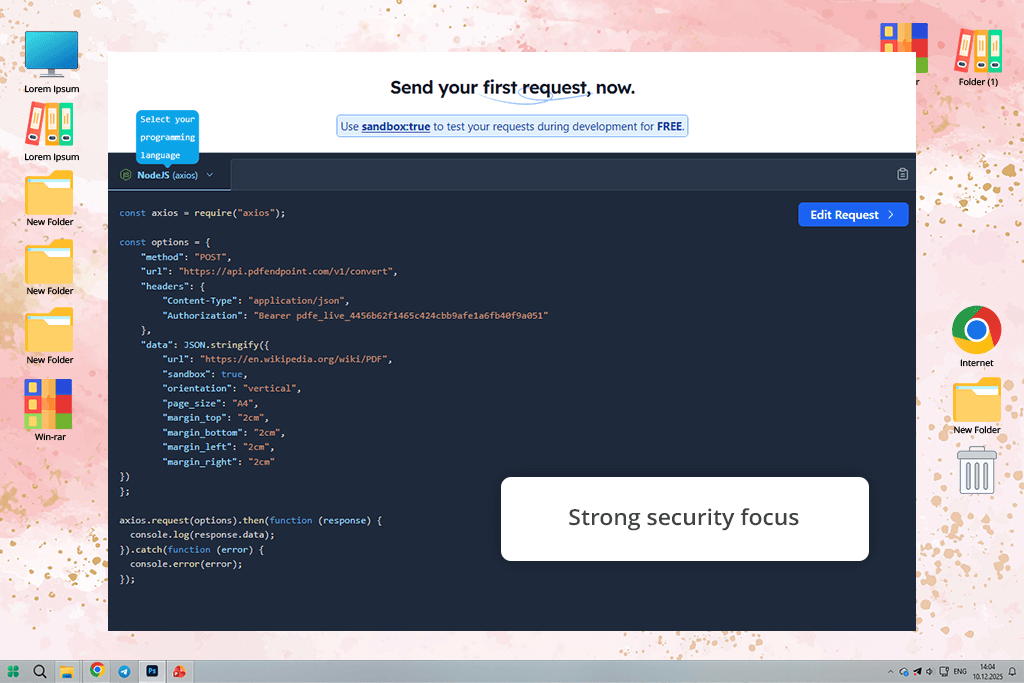Click the wikipedia.org/wiki/PDF URL string
The image size is (1024, 683).
295,359
